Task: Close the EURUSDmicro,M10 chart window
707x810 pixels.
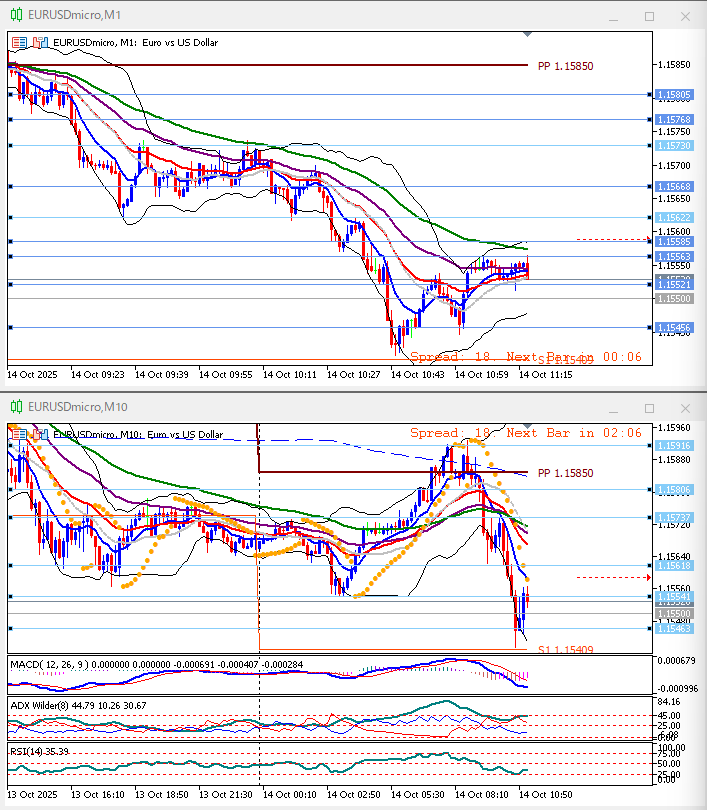Action: coord(684,407)
